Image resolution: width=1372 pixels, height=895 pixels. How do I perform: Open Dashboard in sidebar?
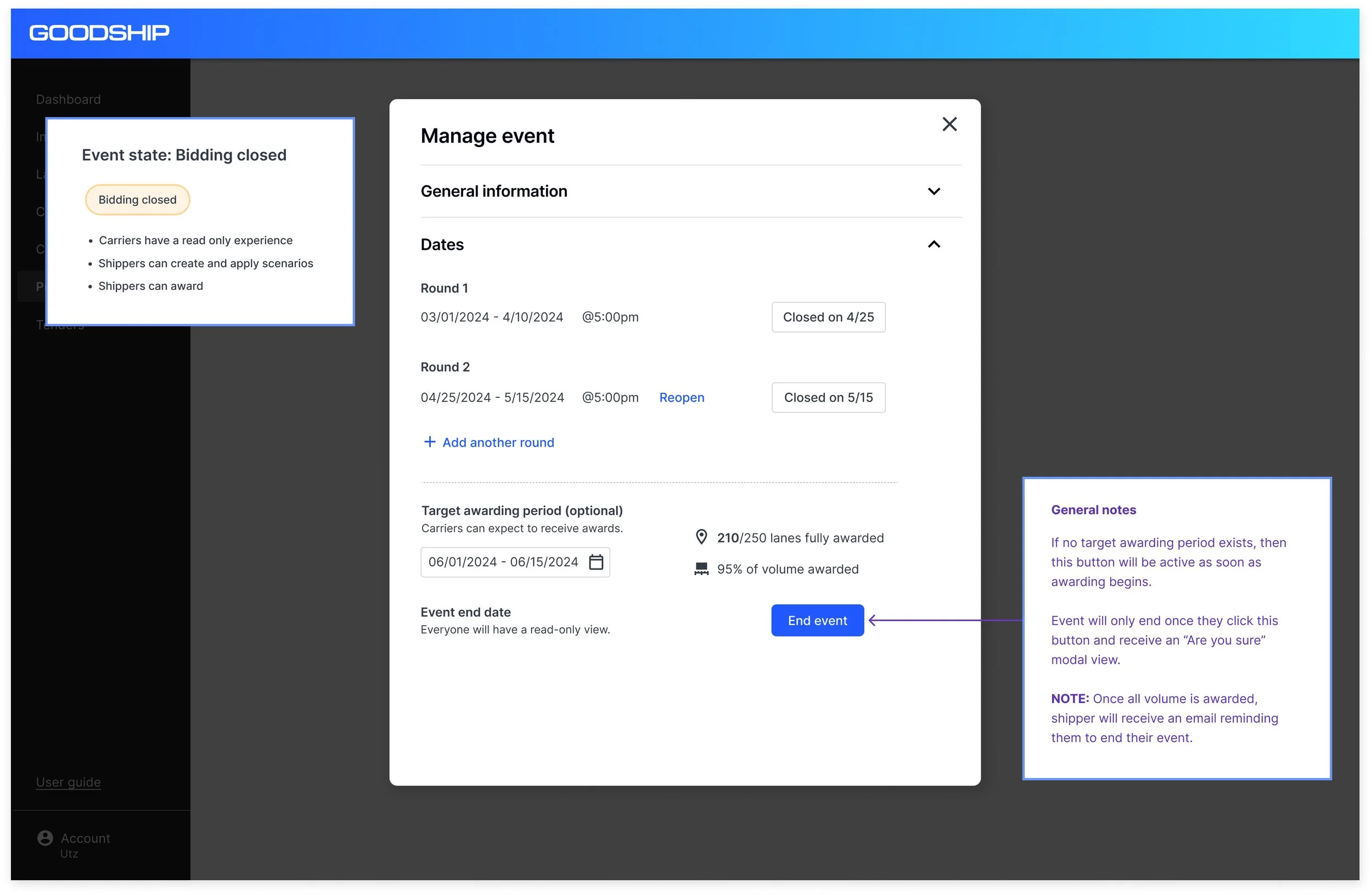point(68,99)
